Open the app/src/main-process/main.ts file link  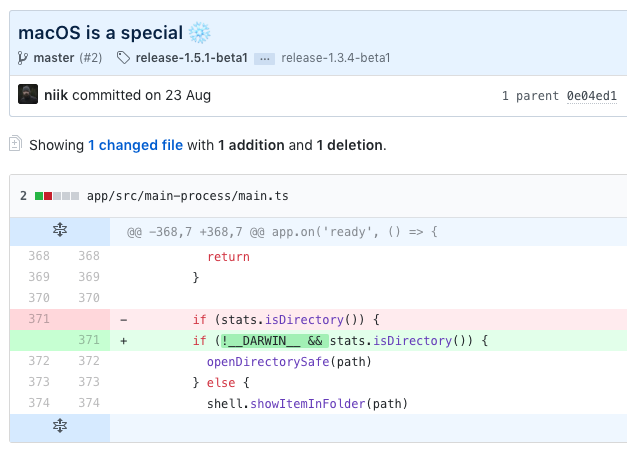point(187,195)
